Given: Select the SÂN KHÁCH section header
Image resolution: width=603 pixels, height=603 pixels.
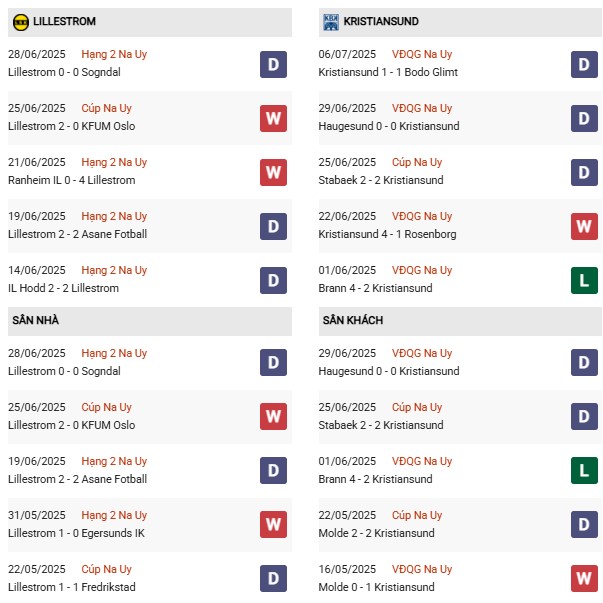Looking at the screenshot, I should pyautogui.click(x=353, y=320).
